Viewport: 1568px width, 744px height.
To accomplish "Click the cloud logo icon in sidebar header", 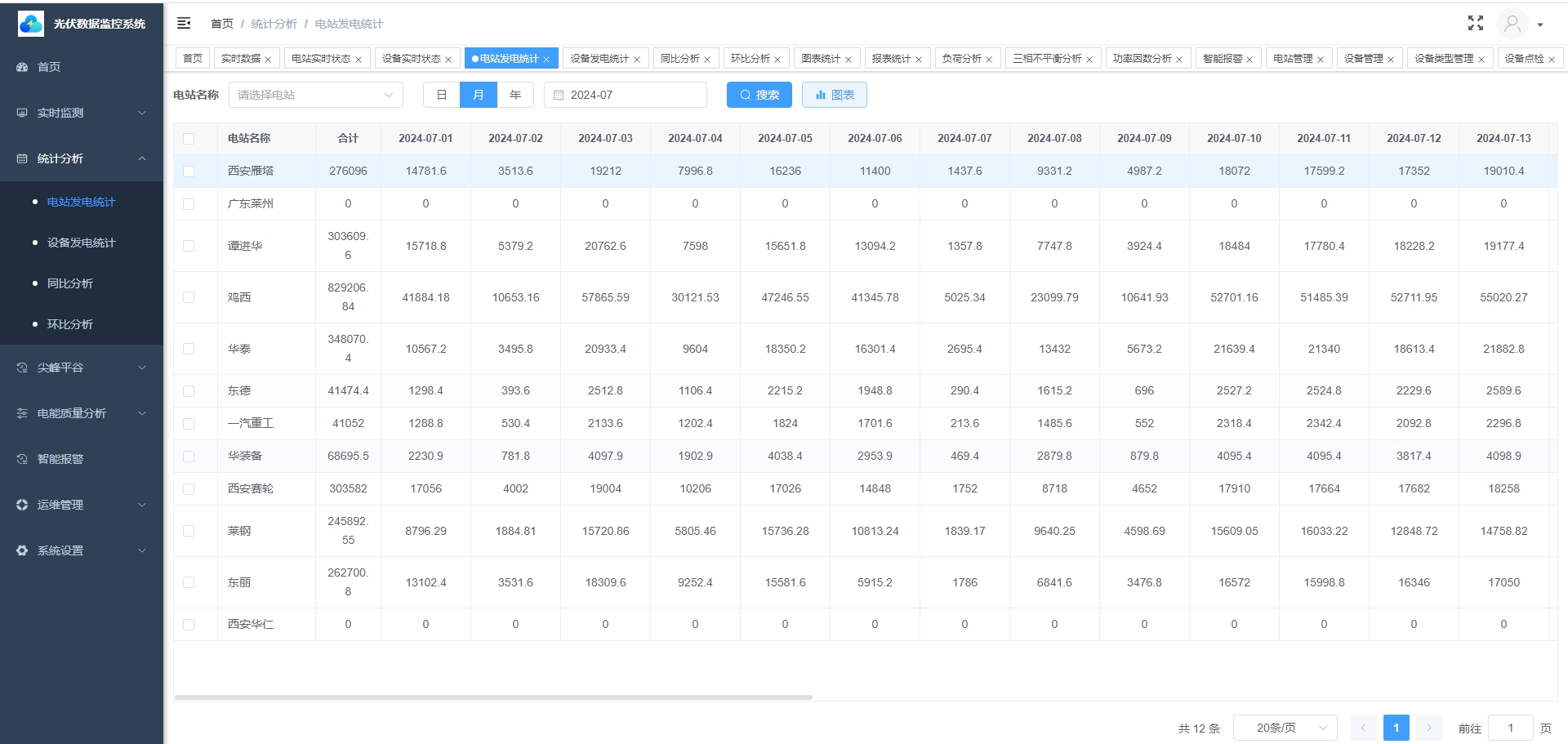I will click(31, 24).
